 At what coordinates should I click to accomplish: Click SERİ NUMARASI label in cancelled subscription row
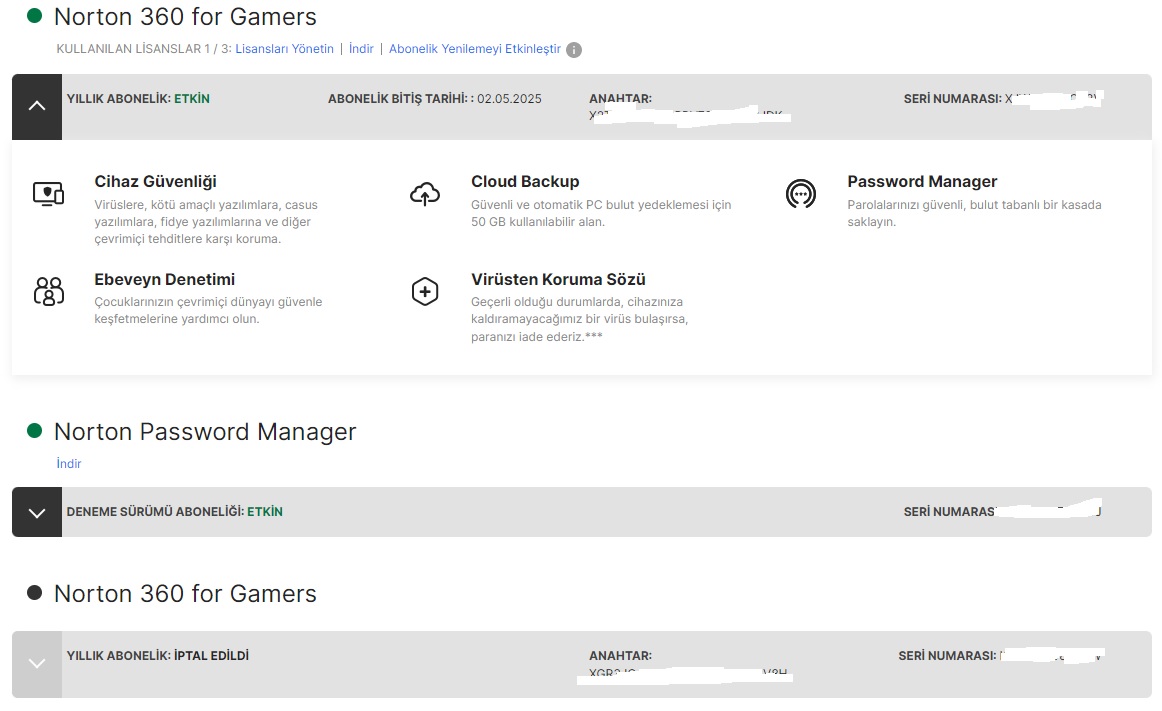coord(948,655)
